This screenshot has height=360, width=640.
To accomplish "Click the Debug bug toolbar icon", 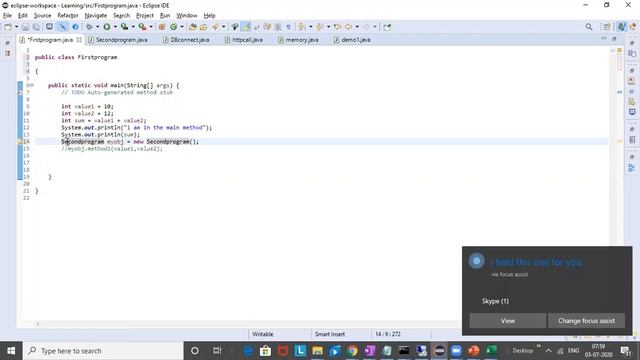I will tap(89, 27).
